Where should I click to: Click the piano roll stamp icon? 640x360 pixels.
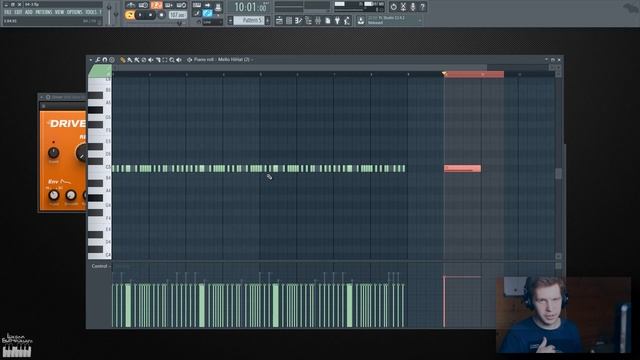point(111,60)
